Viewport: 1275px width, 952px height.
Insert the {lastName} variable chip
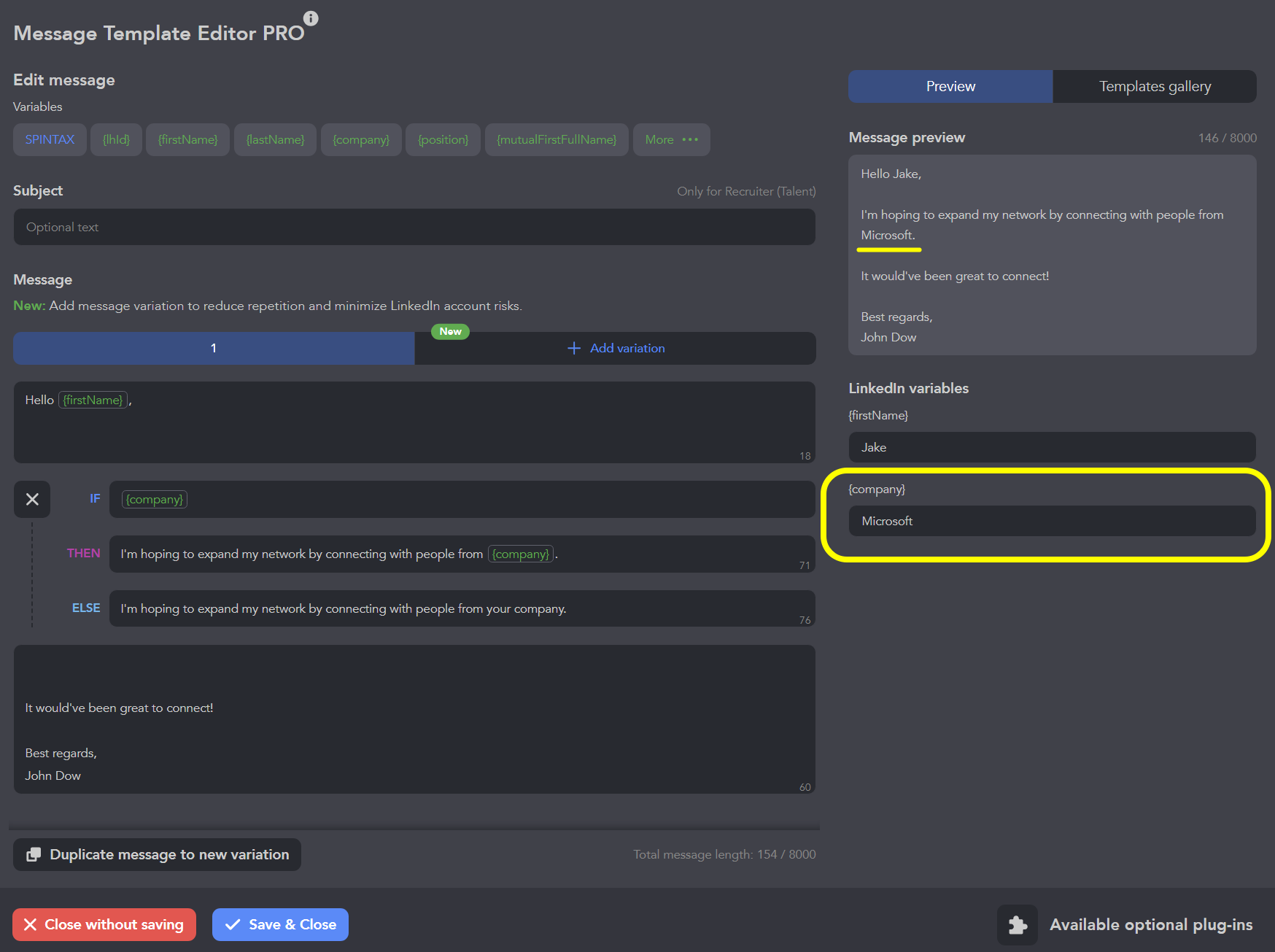(x=275, y=139)
